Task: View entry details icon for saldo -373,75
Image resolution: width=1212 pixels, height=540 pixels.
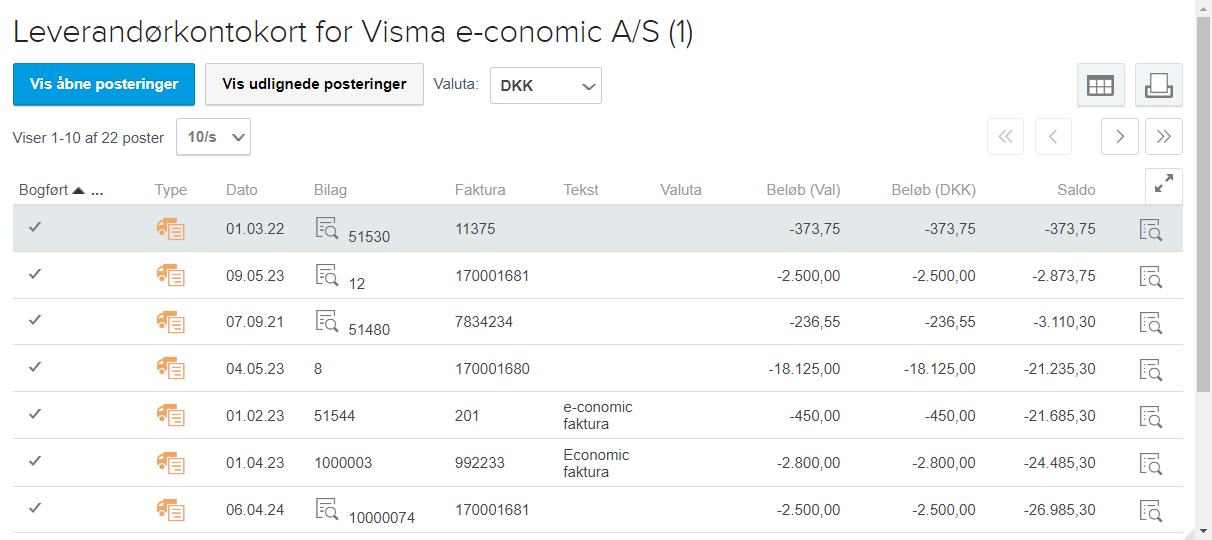Action: (x=1151, y=229)
